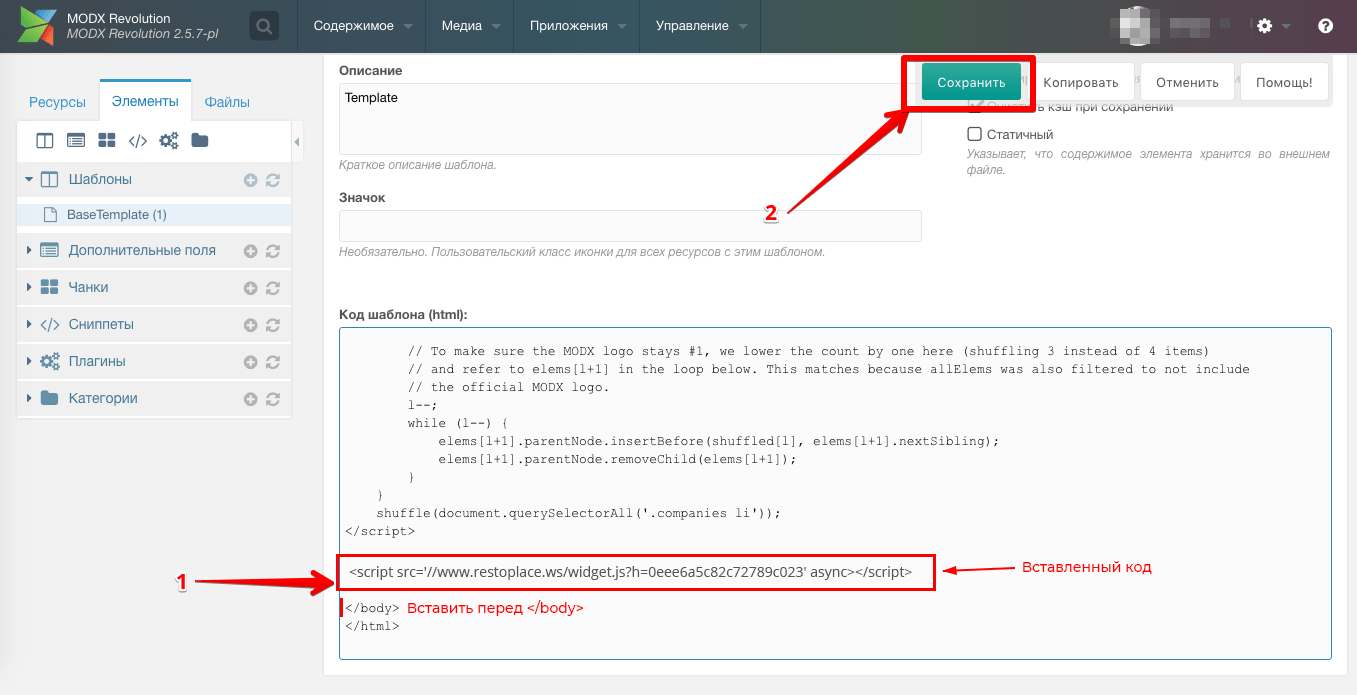Switch to the Файлы tab
This screenshot has width=1357, height=695.
coord(226,101)
